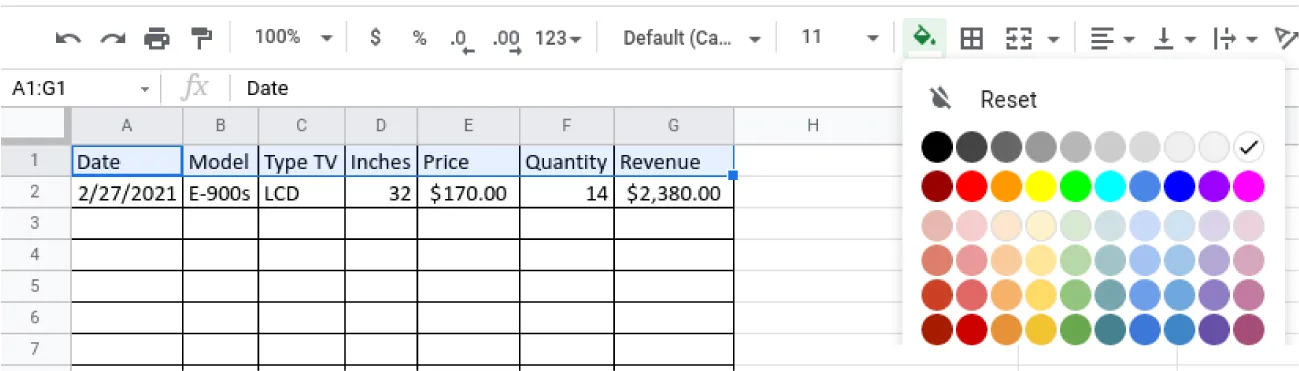
Task: Click the Merge cells icon
Action: coord(1018,39)
